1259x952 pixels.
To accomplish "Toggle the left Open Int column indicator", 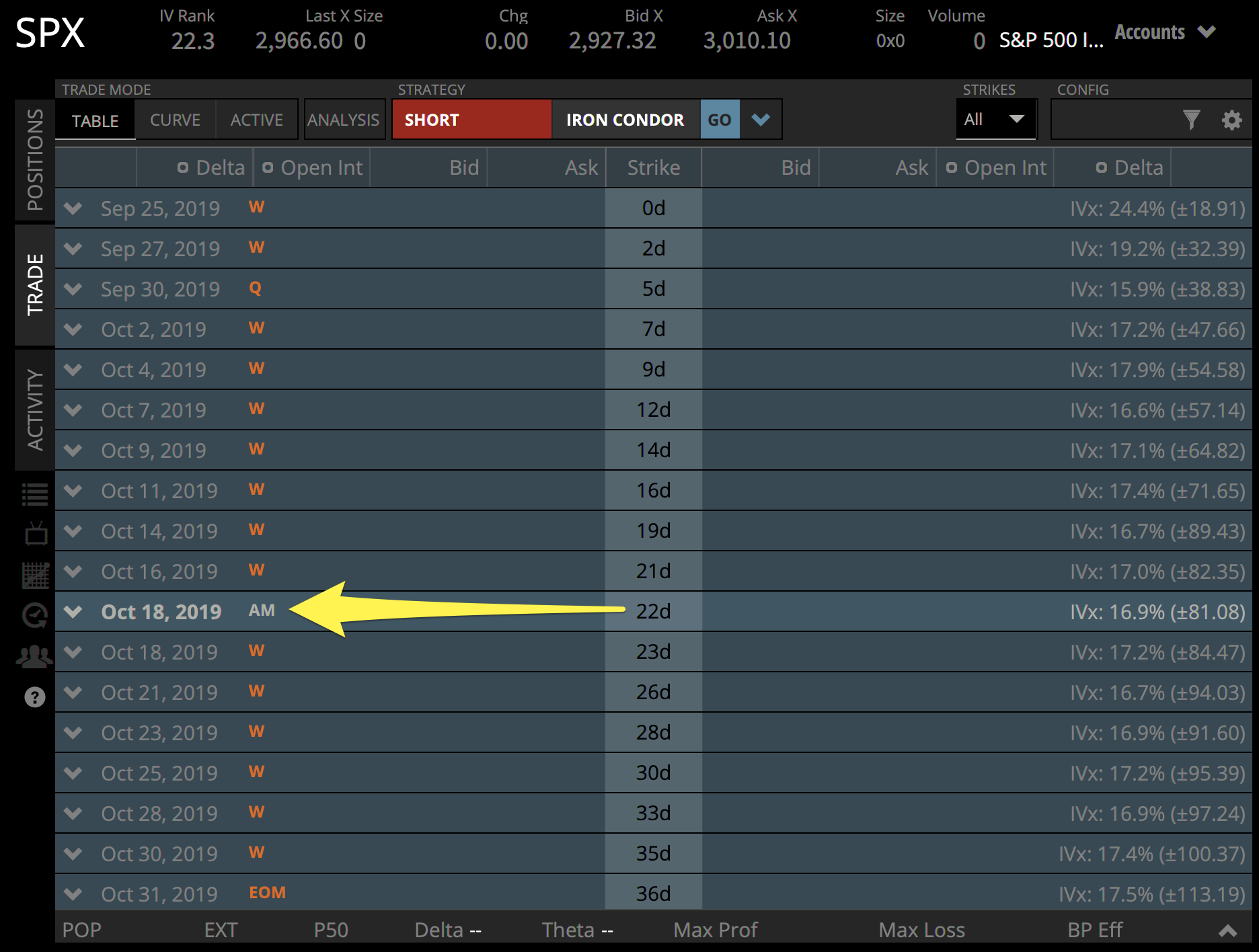I will [269, 167].
